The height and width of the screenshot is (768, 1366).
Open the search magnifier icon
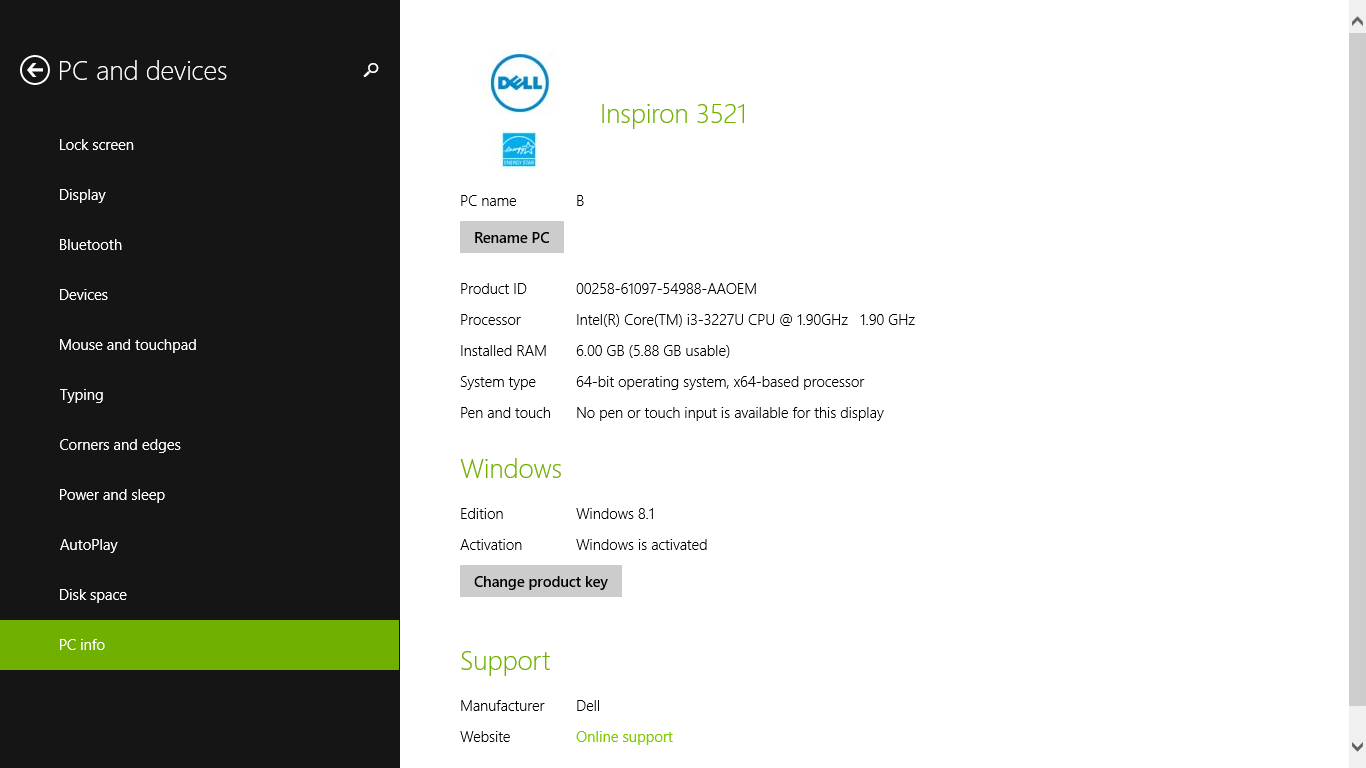pos(371,70)
